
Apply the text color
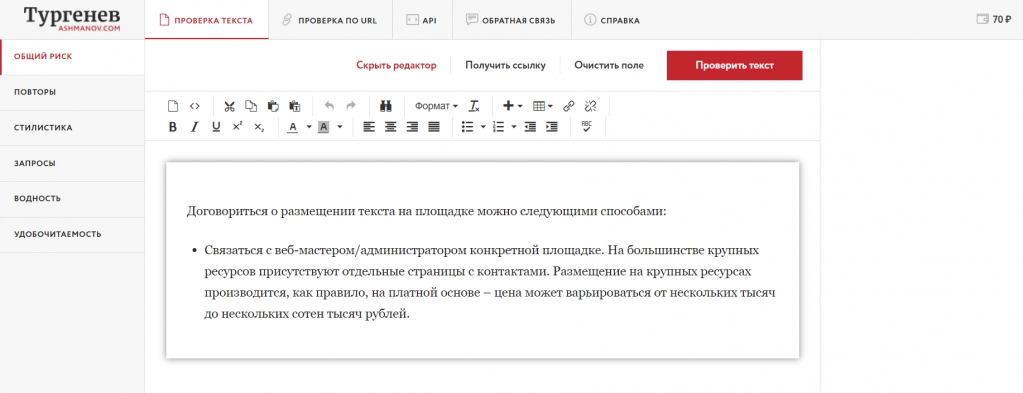[x=292, y=127]
